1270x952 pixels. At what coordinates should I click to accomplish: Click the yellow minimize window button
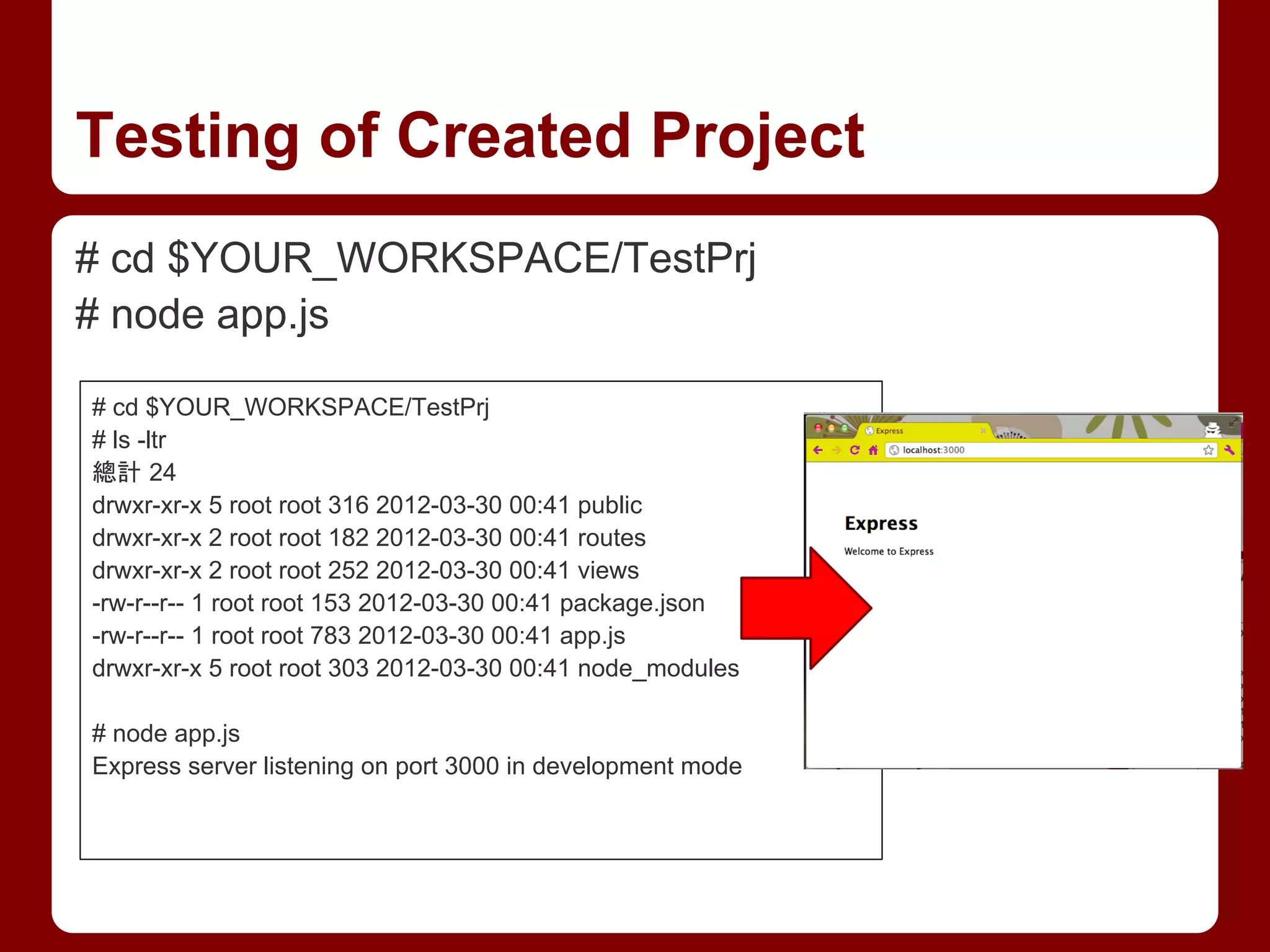(831, 428)
